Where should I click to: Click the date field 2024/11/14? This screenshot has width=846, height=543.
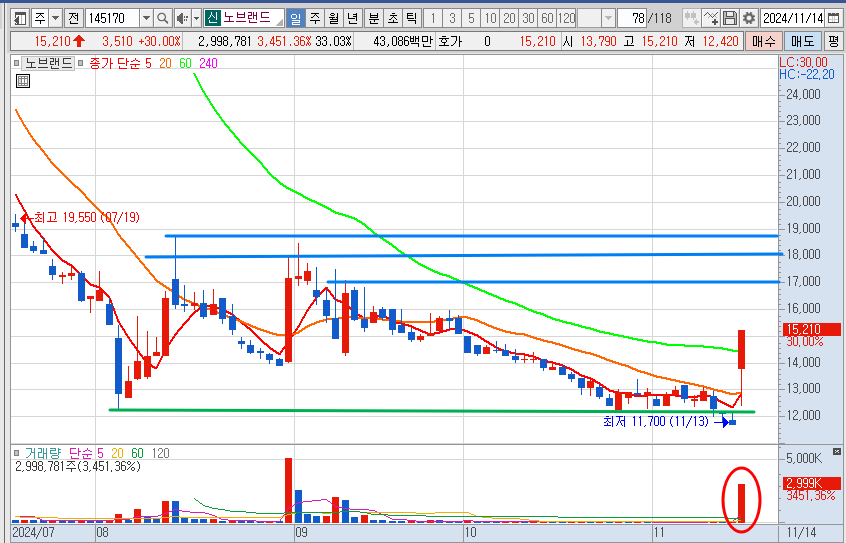pos(793,18)
